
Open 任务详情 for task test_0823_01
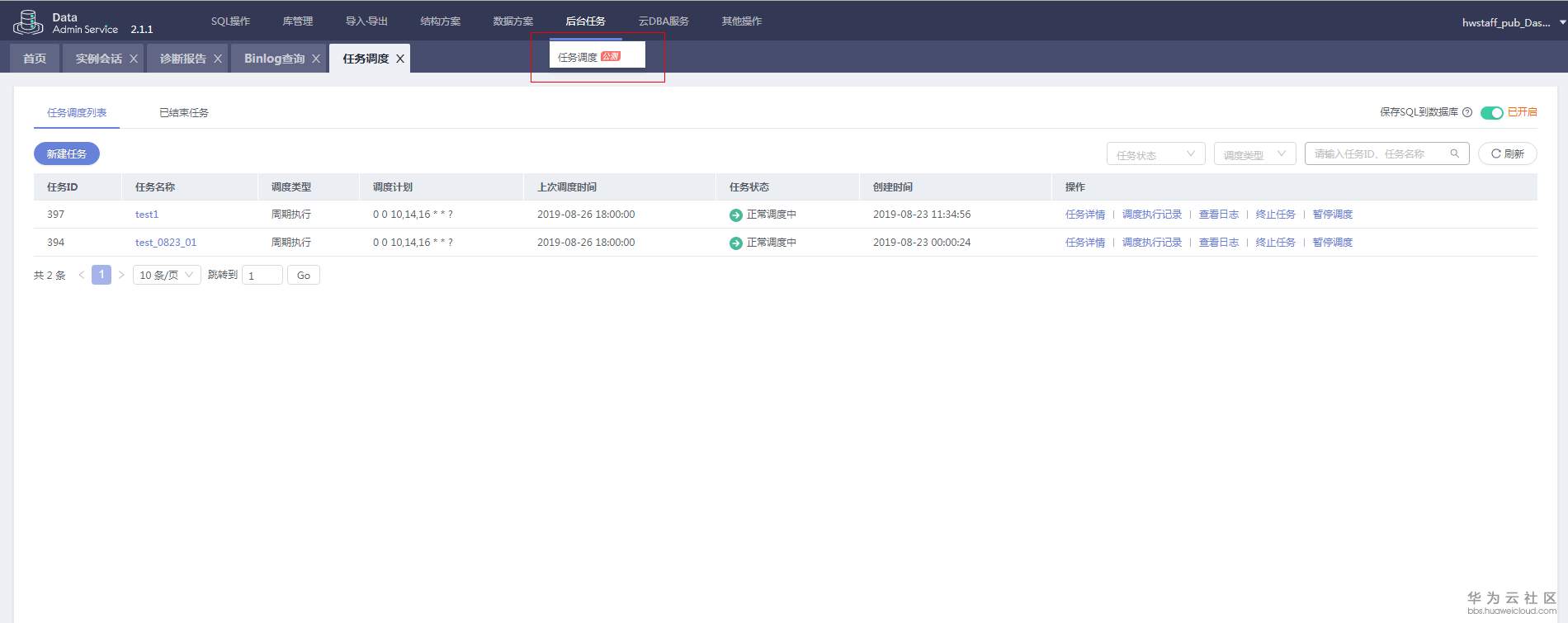click(1085, 243)
